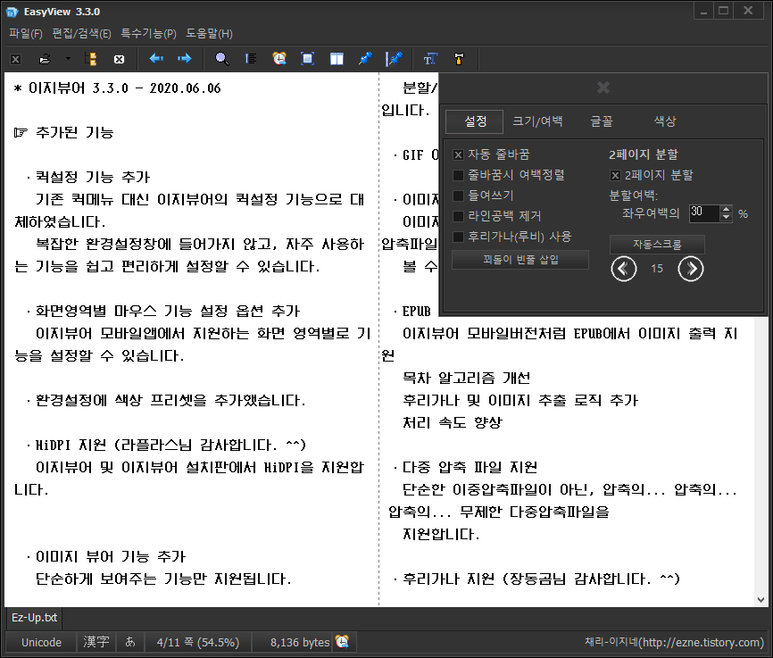Click the '처리 속도 향상' line
773x658 pixels.
click(452, 422)
